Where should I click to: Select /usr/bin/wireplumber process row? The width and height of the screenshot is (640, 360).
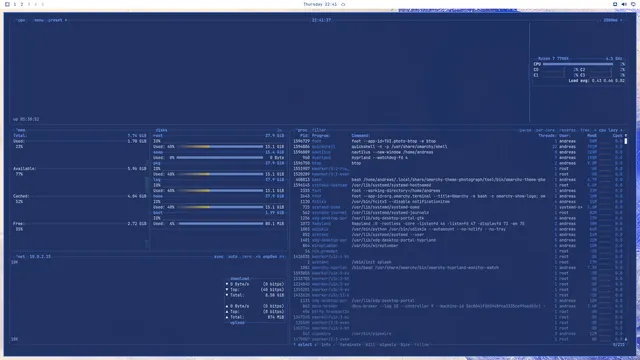459,246
